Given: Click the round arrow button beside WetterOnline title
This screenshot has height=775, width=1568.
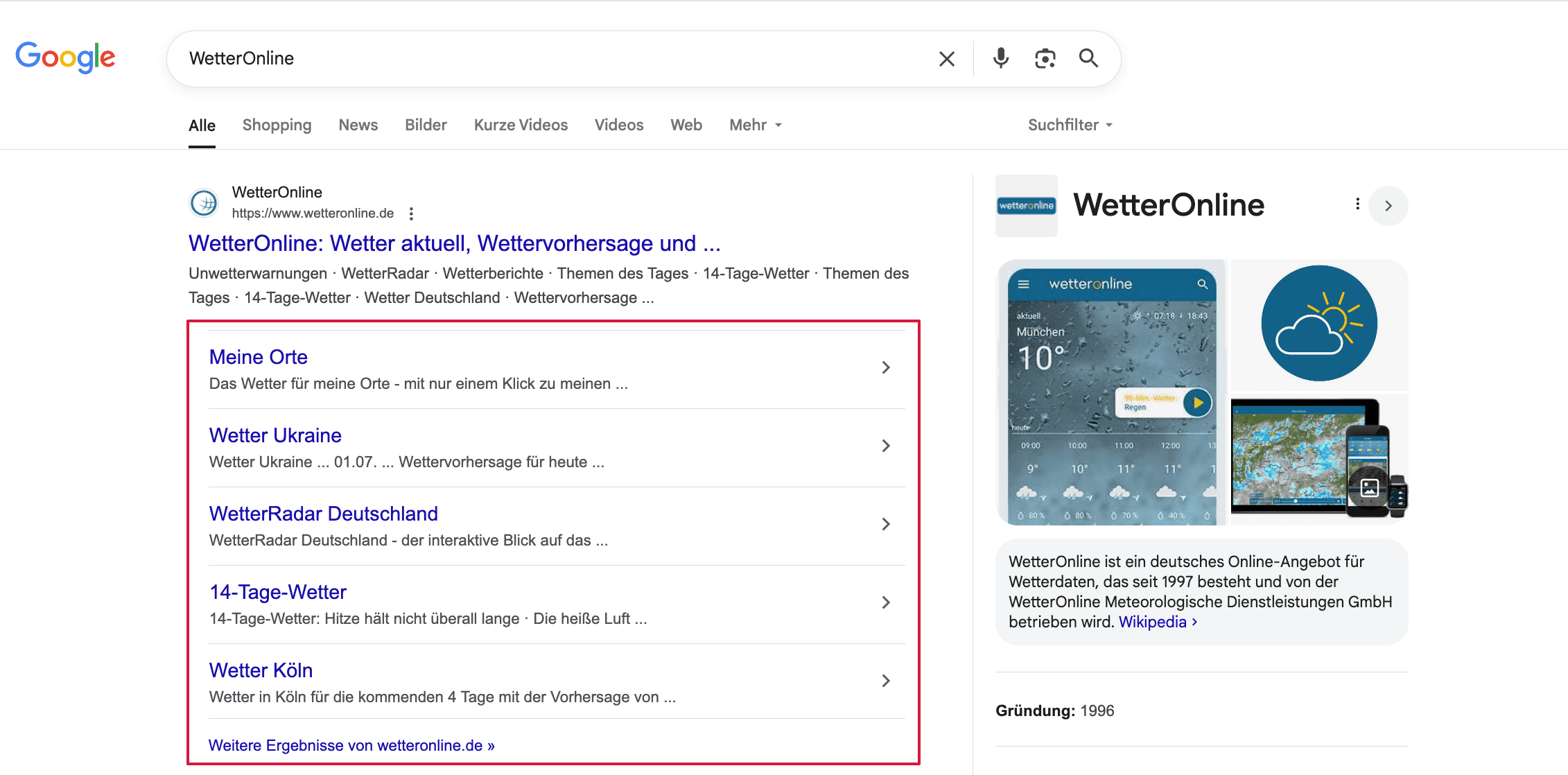Looking at the screenshot, I should click(x=1388, y=206).
